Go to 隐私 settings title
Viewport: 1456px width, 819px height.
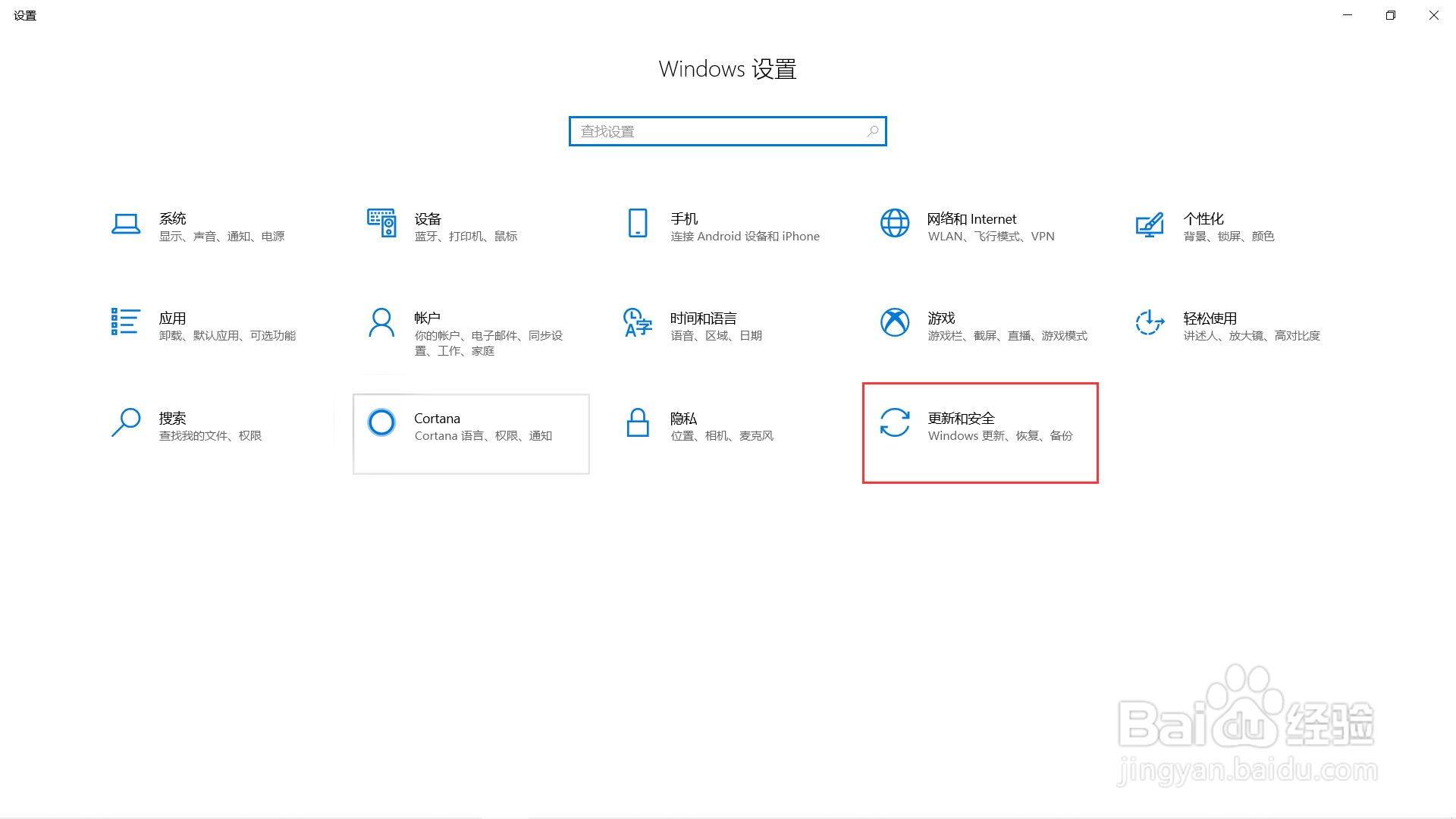[x=684, y=418]
